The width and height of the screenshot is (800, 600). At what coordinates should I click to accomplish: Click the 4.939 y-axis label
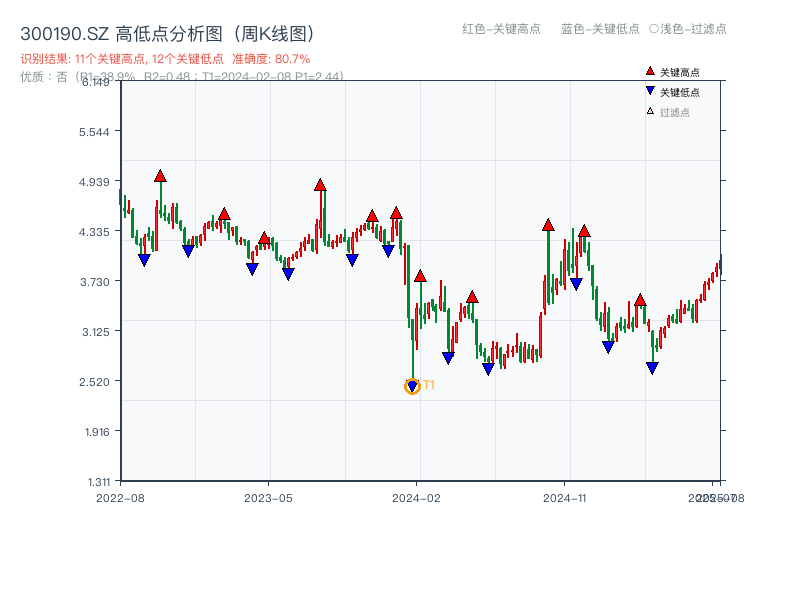pos(94,182)
